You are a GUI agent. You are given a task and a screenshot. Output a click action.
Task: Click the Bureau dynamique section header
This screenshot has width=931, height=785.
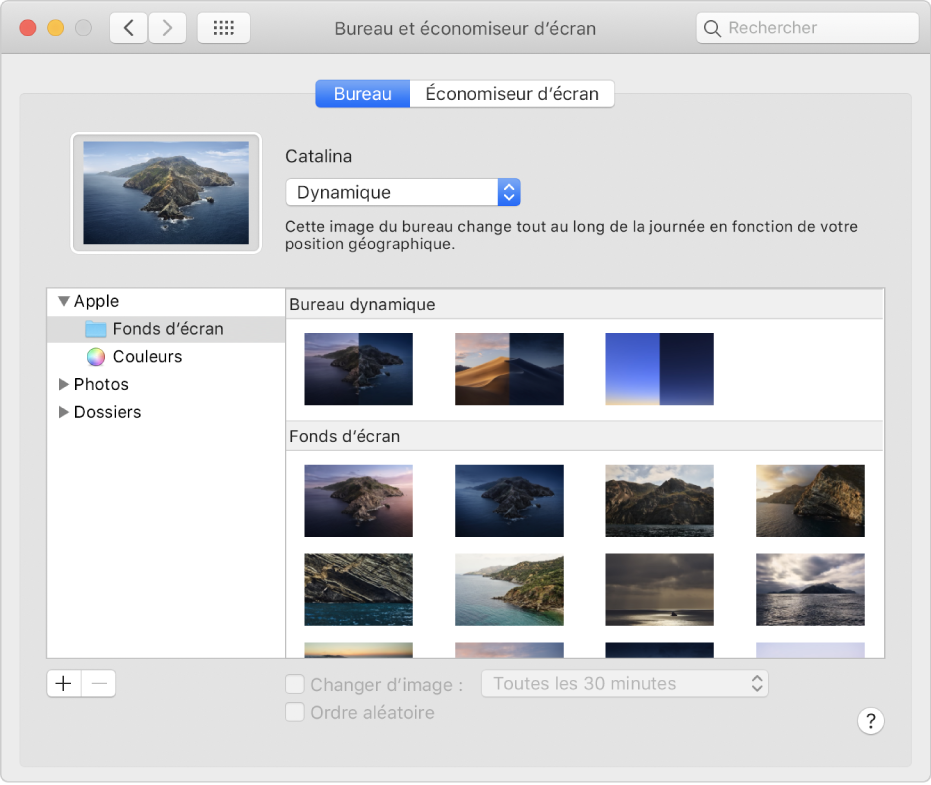584,304
